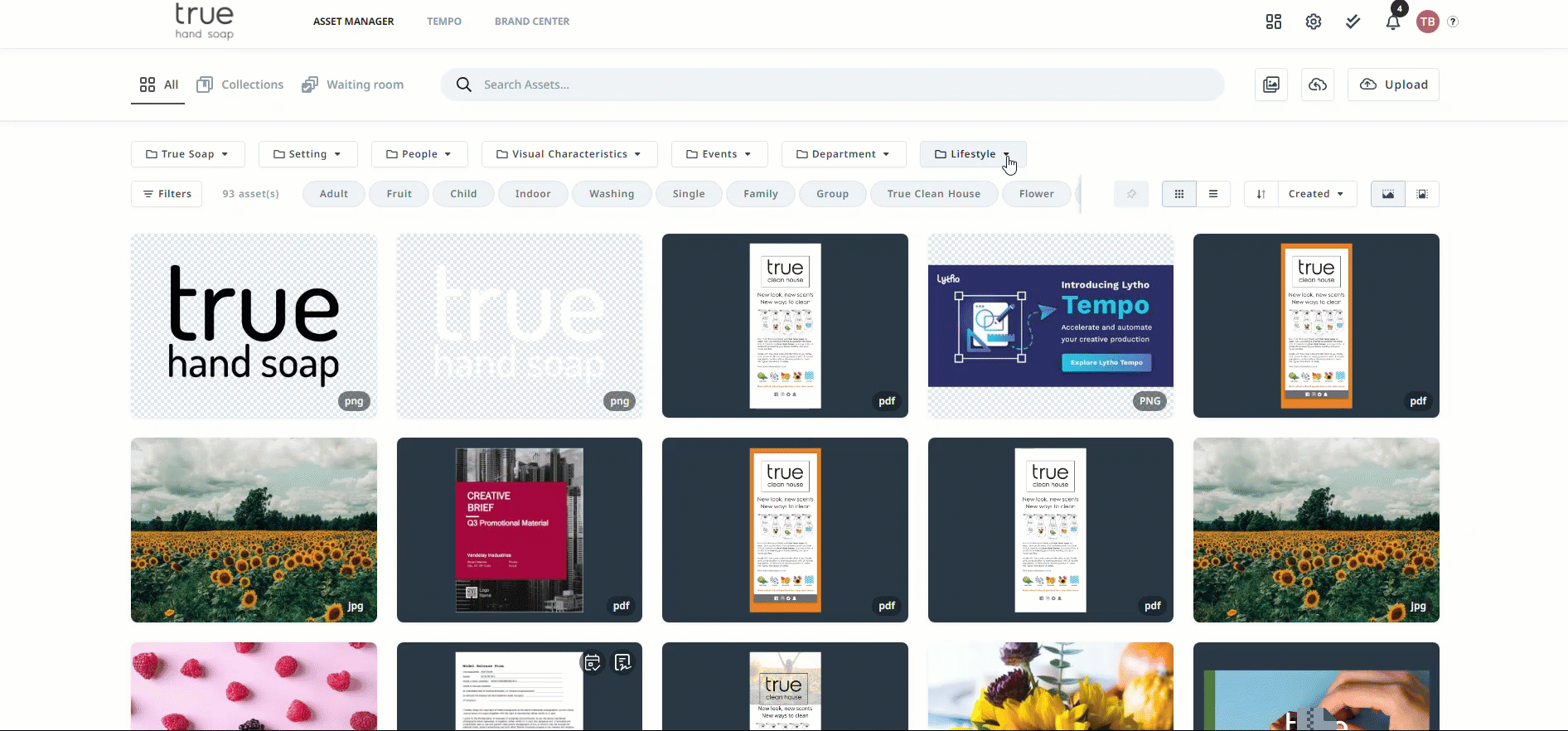The width and height of the screenshot is (1568, 731).
Task: Expand the People folder dropdown
Action: [419, 154]
